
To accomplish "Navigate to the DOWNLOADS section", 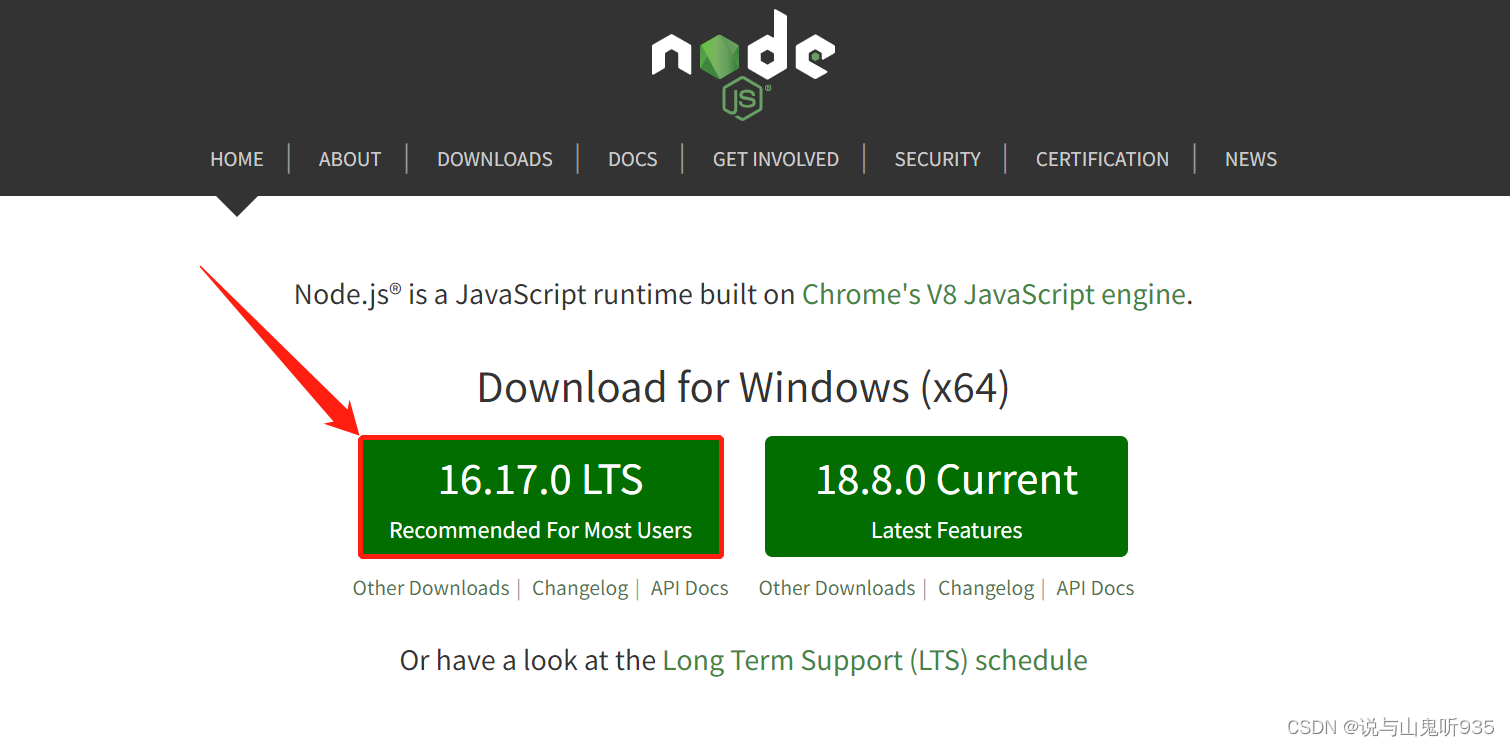I will tap(494, 159).
